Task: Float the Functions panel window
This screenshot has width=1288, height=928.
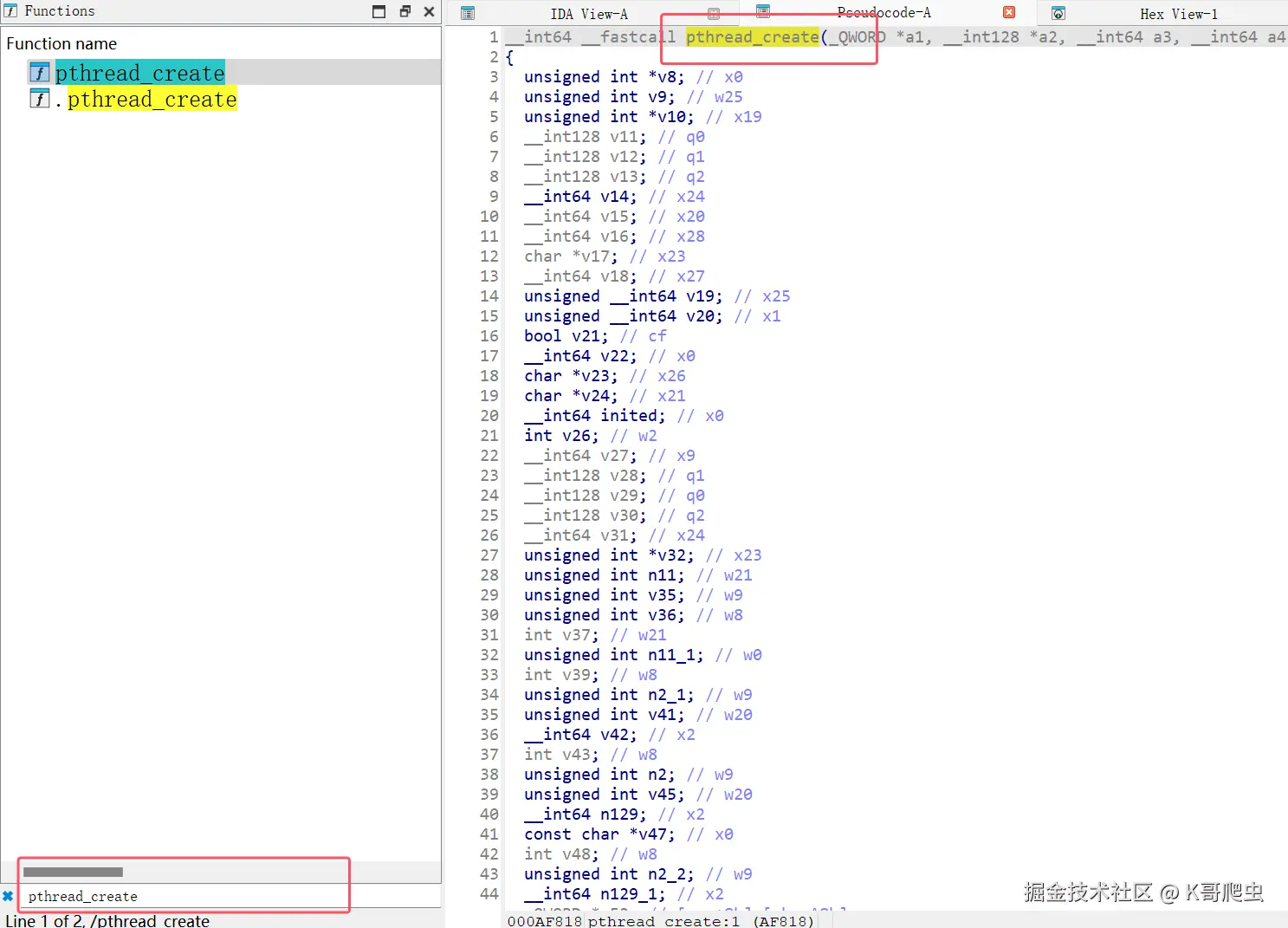Action: [405, 11]
